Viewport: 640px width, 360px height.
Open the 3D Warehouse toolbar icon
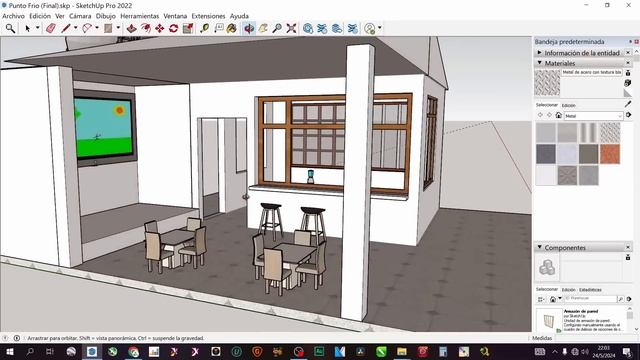click(308, 28)
